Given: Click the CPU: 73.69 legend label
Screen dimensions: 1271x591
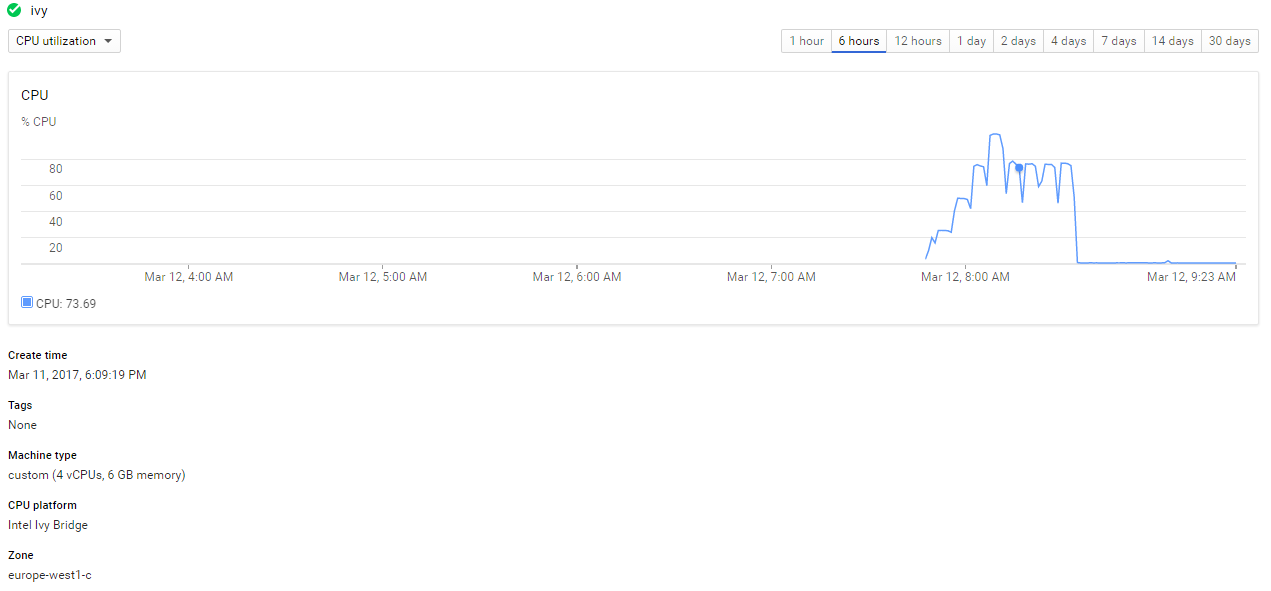Looking at the screenshot, I should [x=66, y=303].
